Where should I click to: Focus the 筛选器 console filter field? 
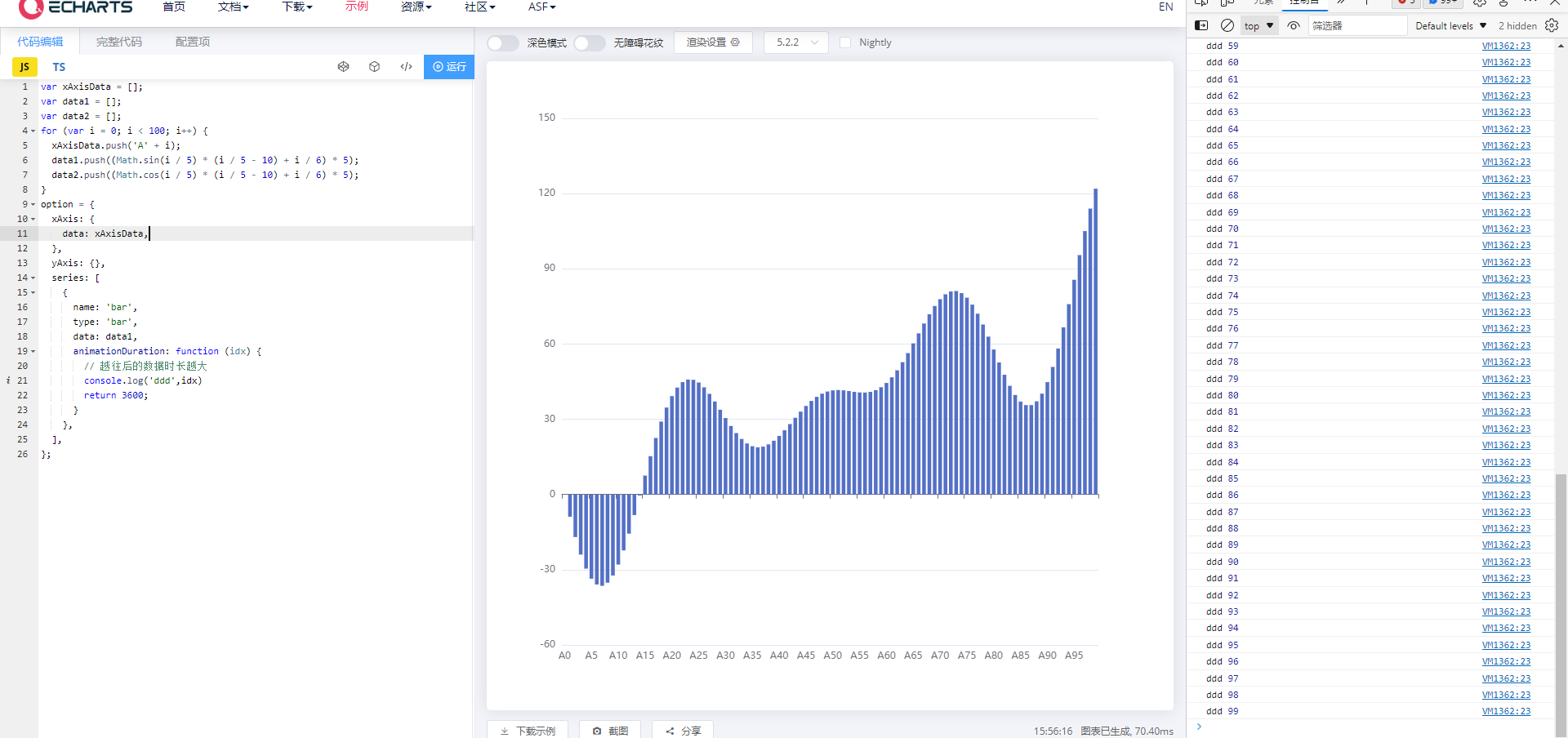click(1358, 26)
